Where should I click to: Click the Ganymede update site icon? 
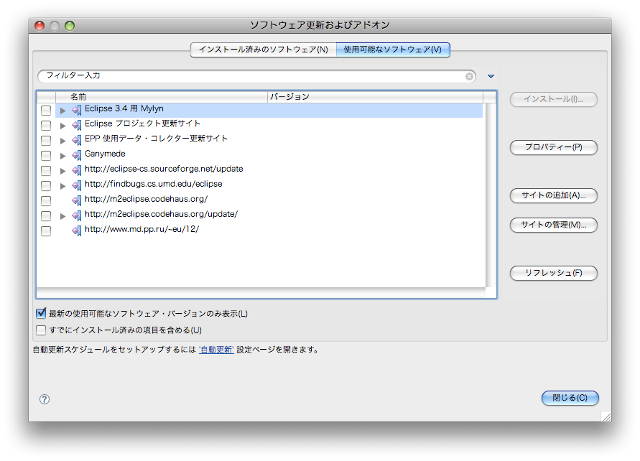[76, 155]
